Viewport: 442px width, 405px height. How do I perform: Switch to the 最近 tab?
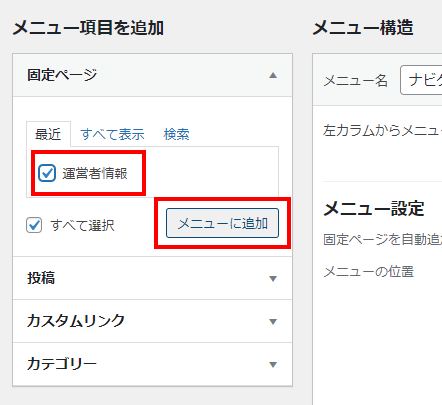pyautogui.click(x=48, y=134)
